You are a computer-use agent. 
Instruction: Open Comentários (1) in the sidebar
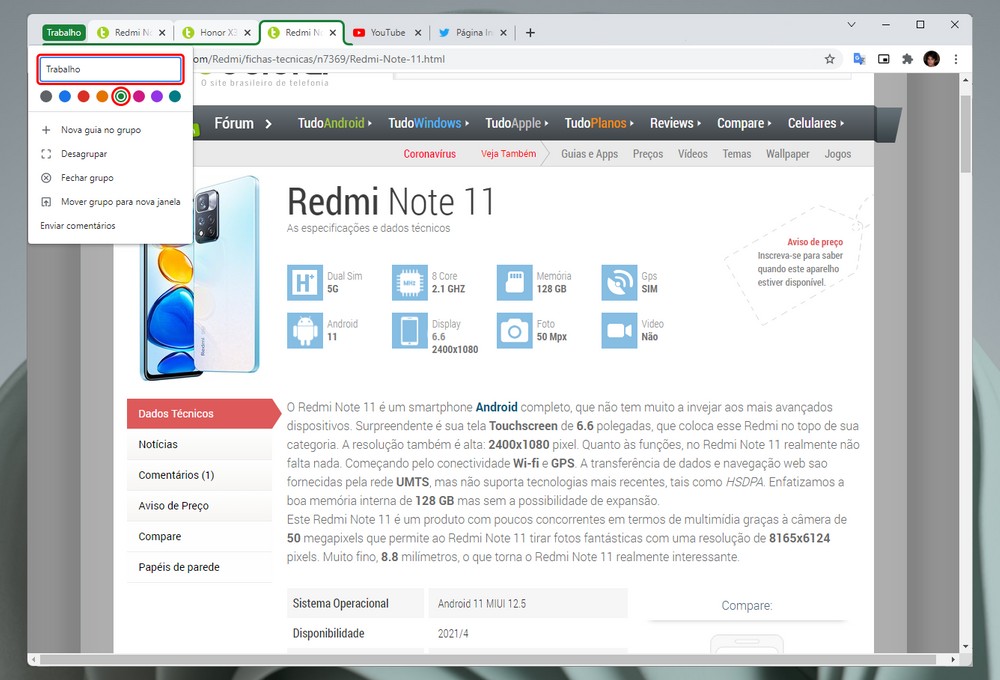point(200,475)
